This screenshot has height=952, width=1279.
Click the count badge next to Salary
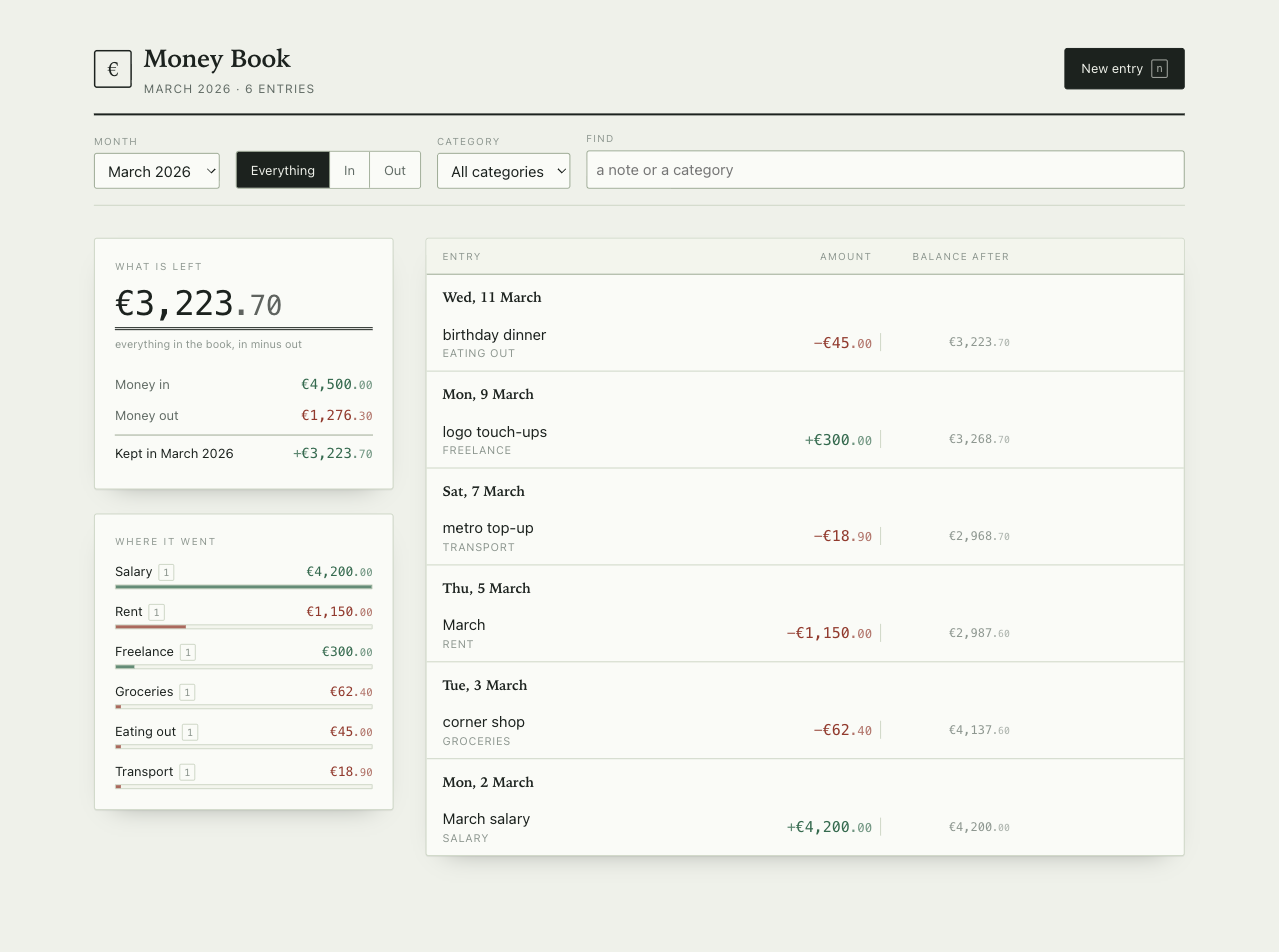166,572
